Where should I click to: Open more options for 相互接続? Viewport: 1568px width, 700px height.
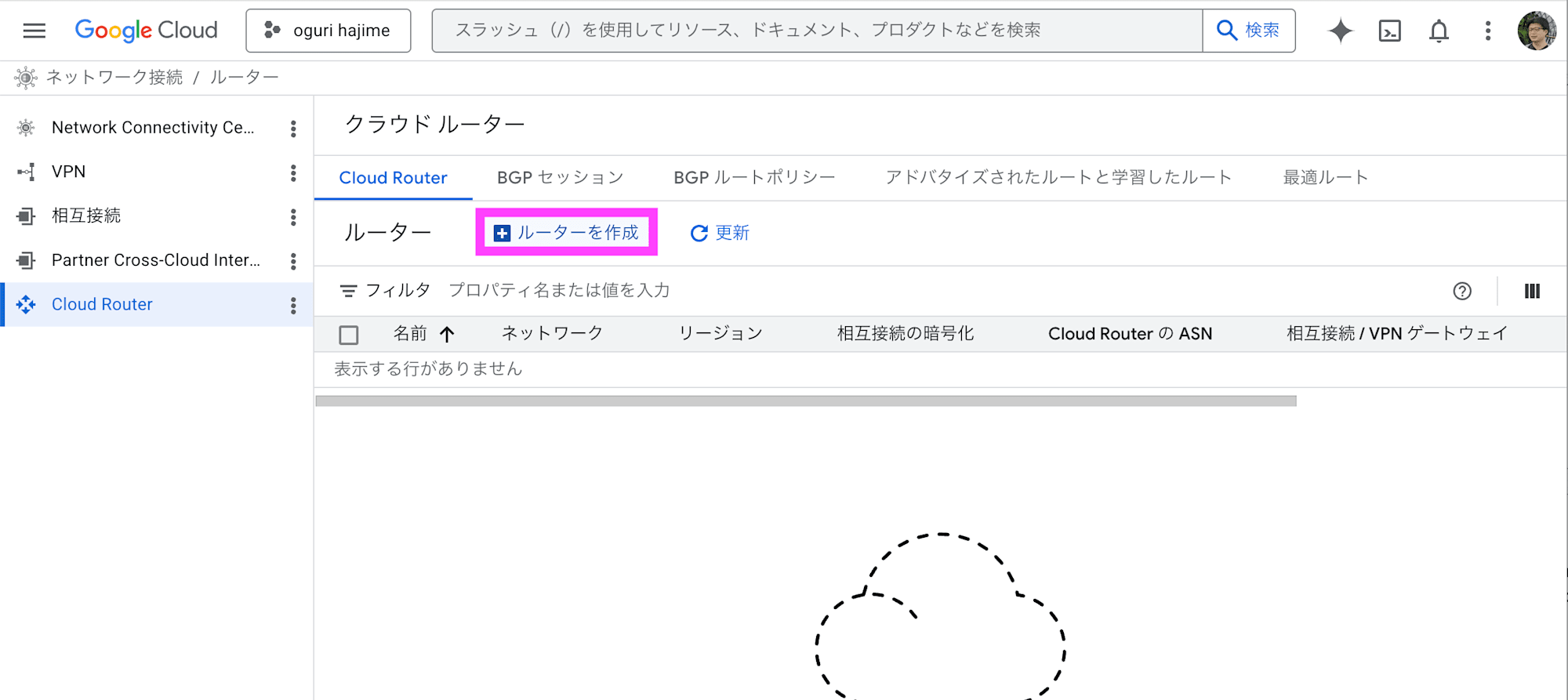pos(293,217)
